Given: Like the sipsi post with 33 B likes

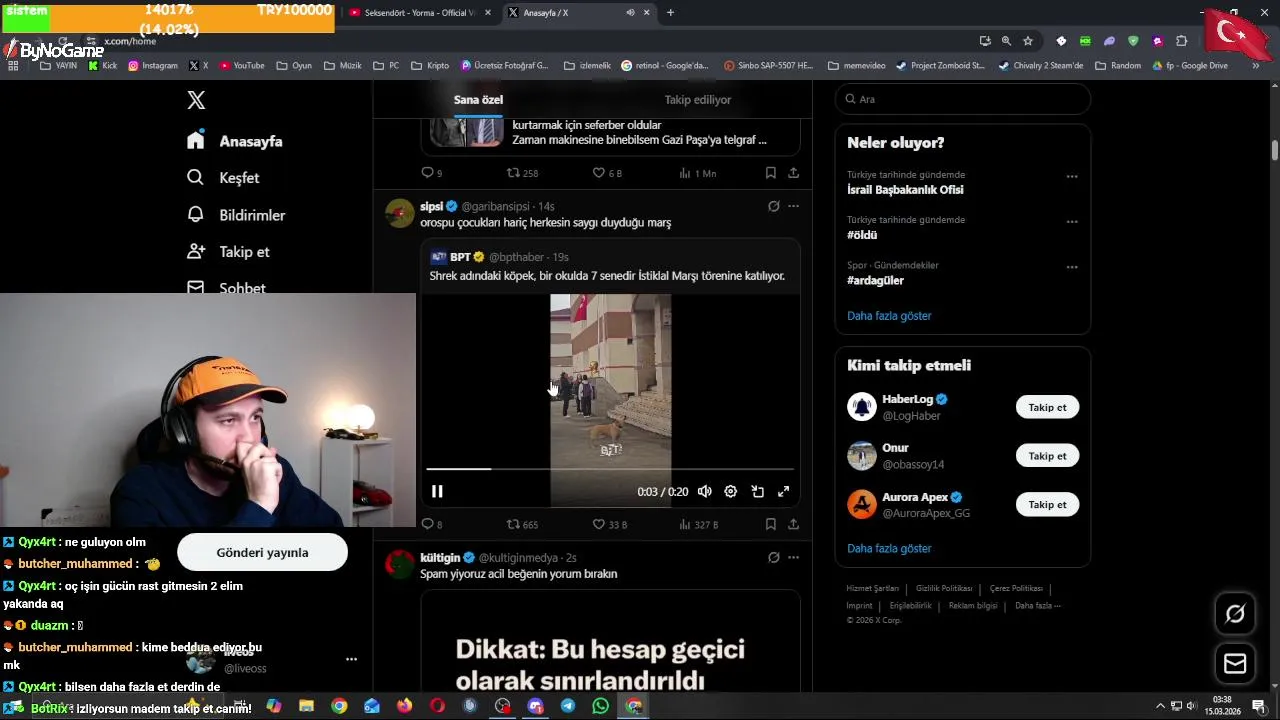Looking at the screenshot, I should point(609,524).
